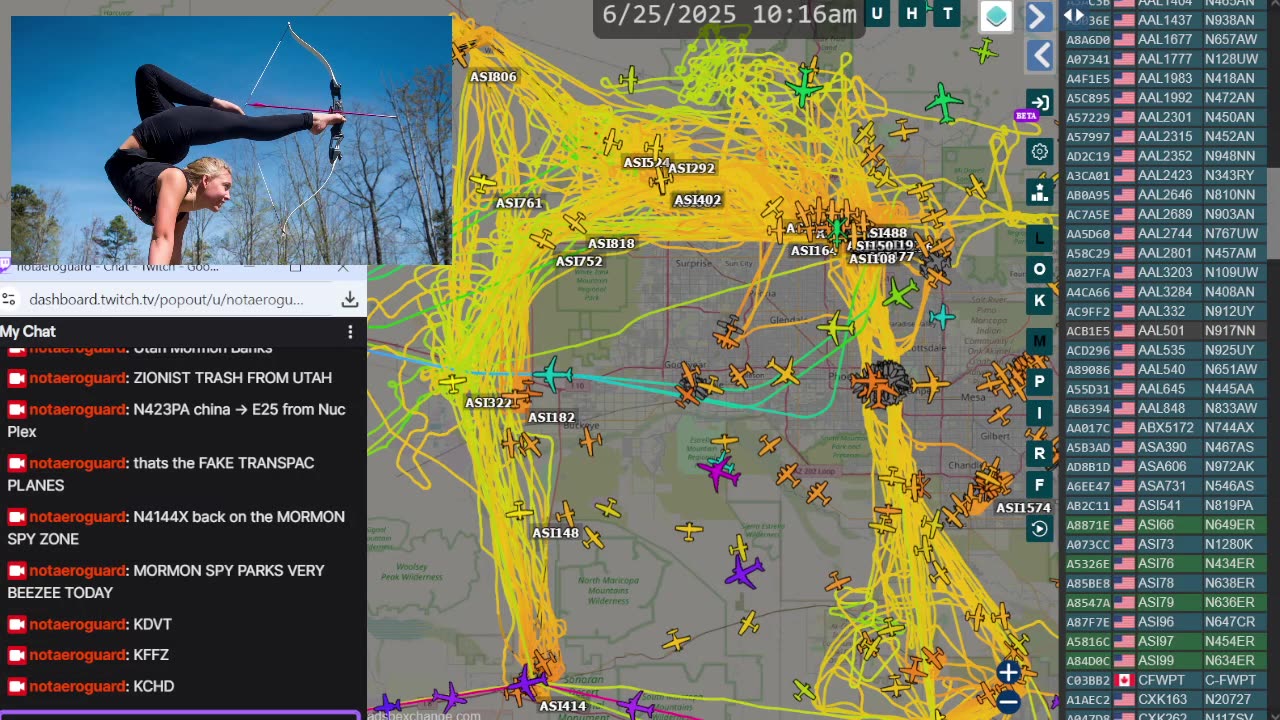The image size is (1280, 720).
Task: Toggle the L labels button
Action: tap(1040, 238)
